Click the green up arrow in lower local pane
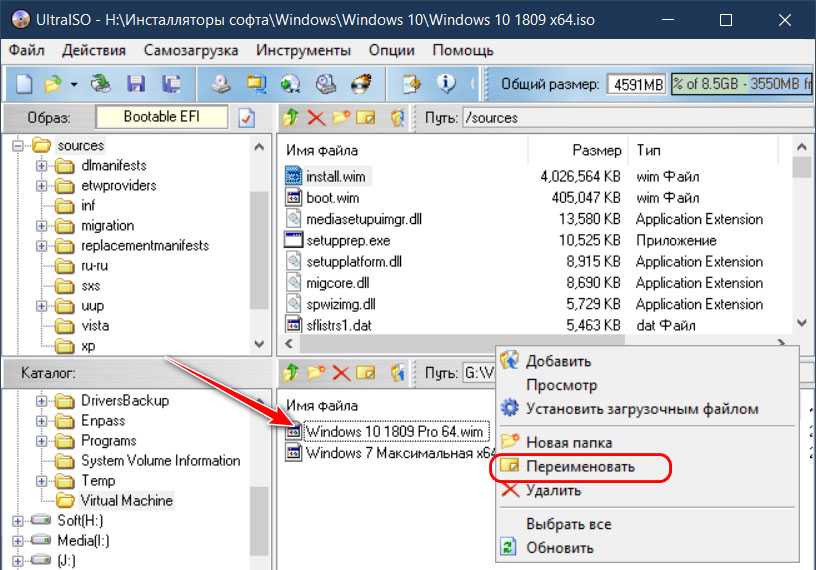The image size is (816, 570). click(x=291, y=373)
